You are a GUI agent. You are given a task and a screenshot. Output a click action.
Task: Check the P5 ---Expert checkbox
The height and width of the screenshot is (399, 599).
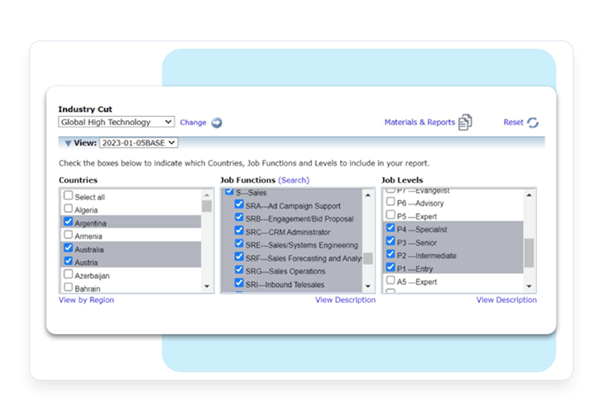pyautogui.click(x=390, y=215)
